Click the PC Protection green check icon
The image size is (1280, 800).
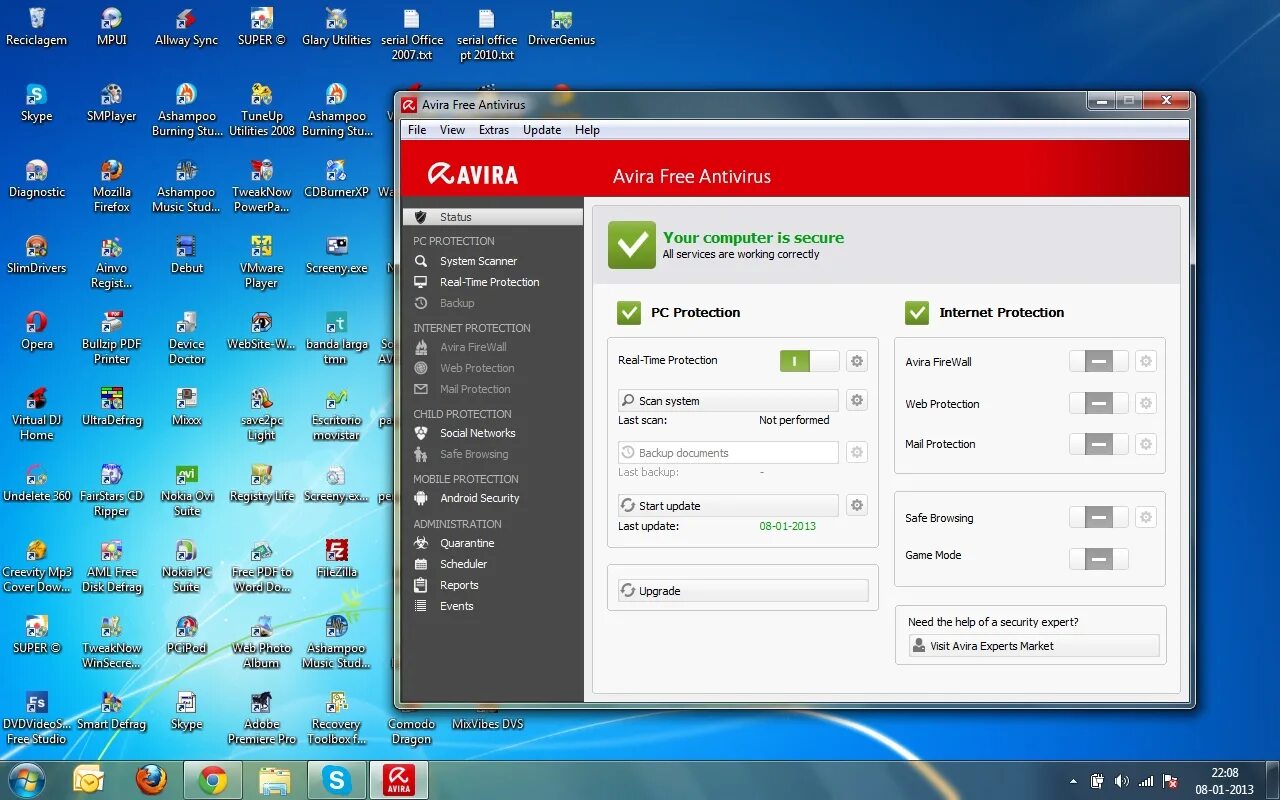(x=629, y=313)
